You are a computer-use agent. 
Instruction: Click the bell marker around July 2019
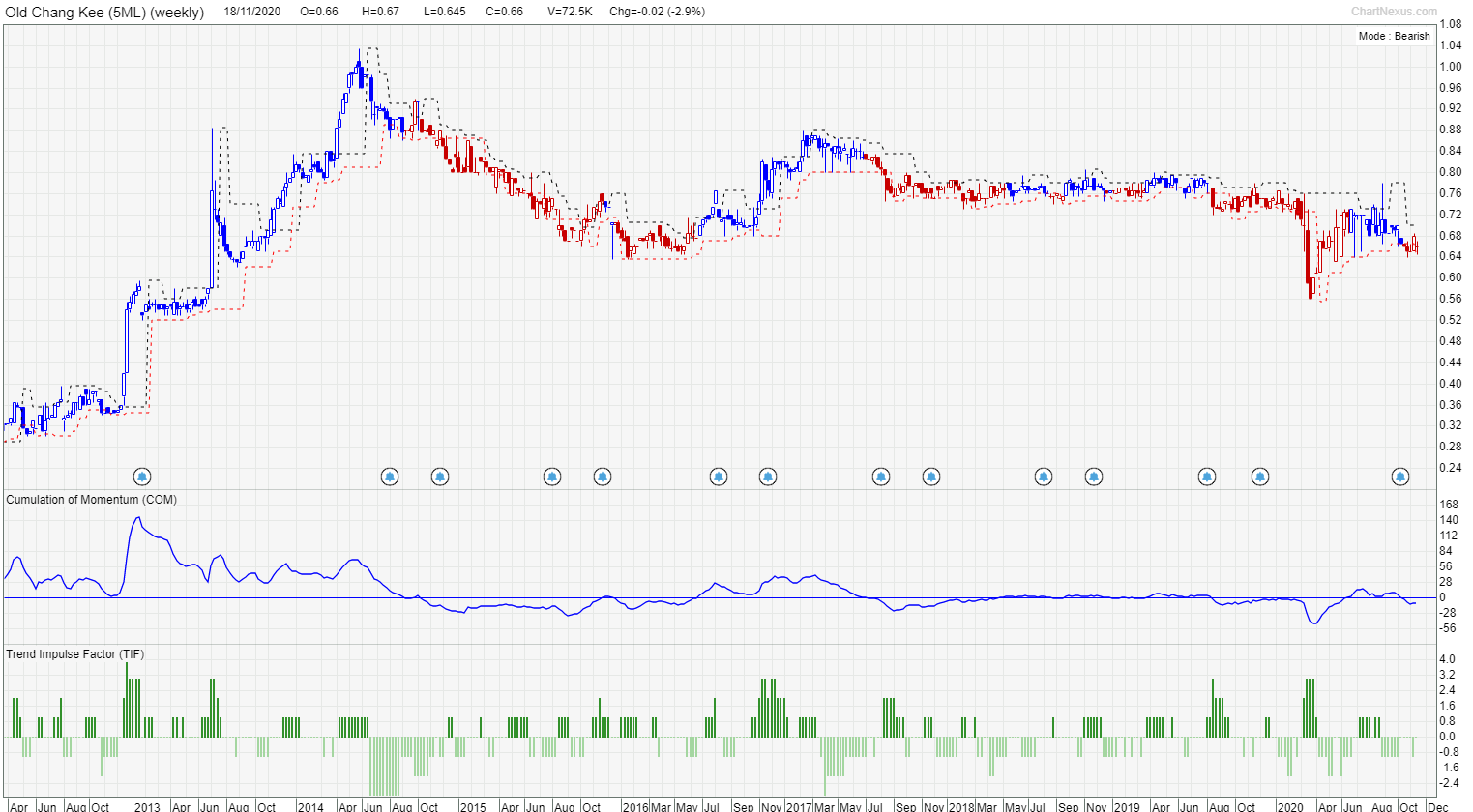click(1207, 477)
